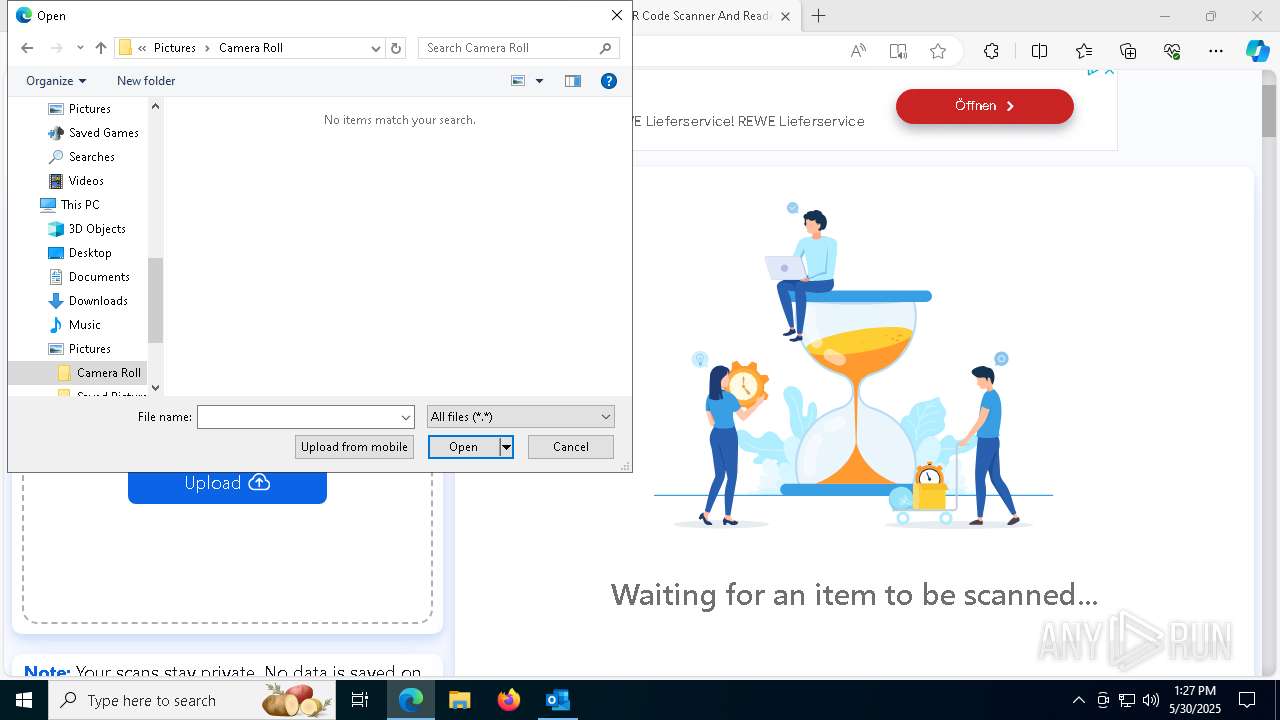Click the File name input field
The height and width of the screenshot is (720, 1280).
(x=298, y=417)
